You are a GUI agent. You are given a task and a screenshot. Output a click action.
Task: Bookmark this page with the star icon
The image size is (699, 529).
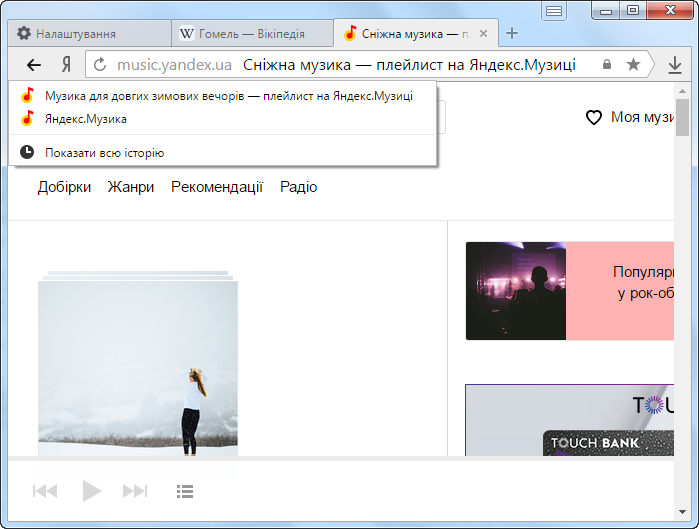[x=633, y=65]
